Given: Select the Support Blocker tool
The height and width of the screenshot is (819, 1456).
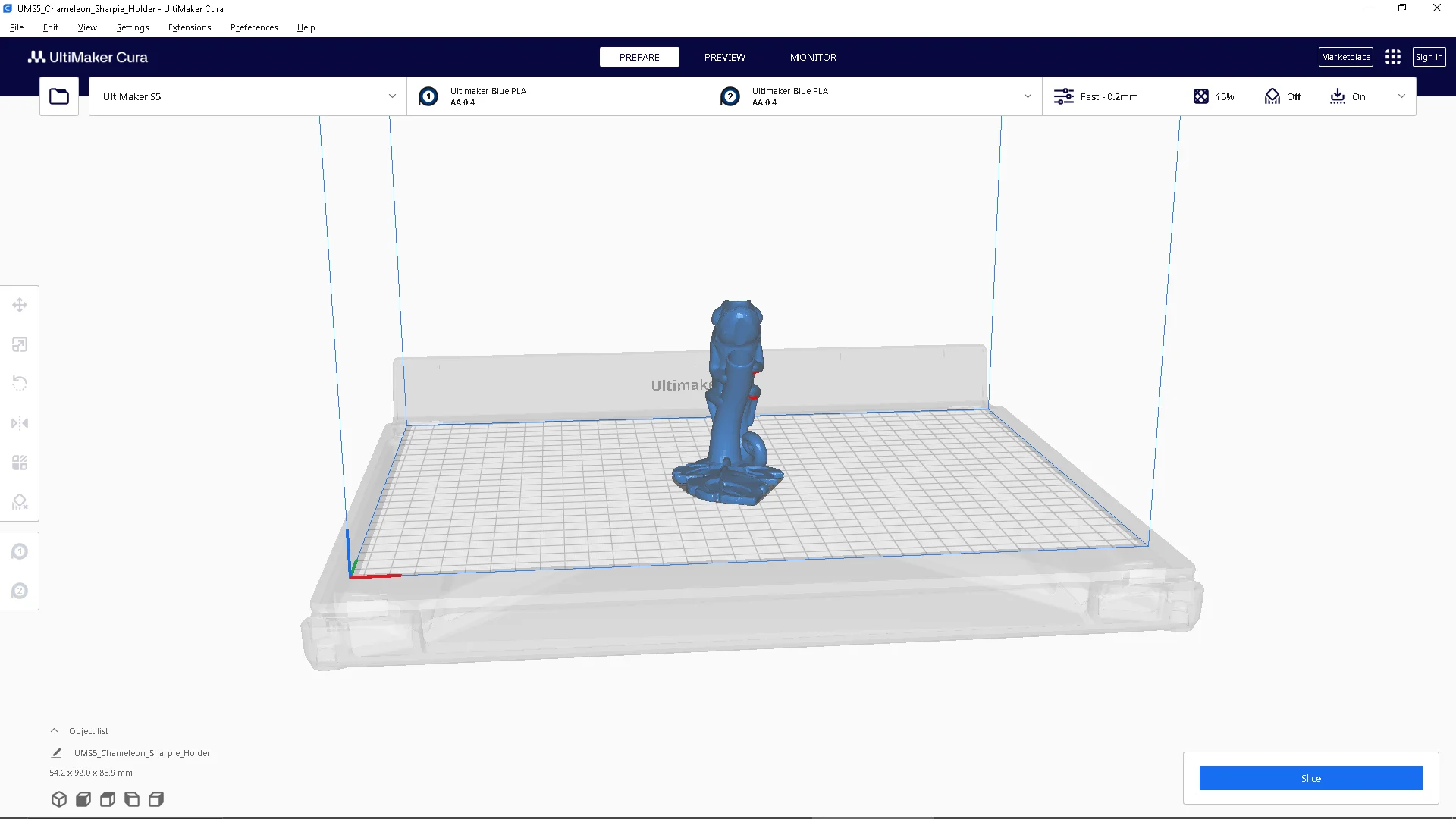Looking at the screenshot, I should pyautogui.click(x=20, y=502).
